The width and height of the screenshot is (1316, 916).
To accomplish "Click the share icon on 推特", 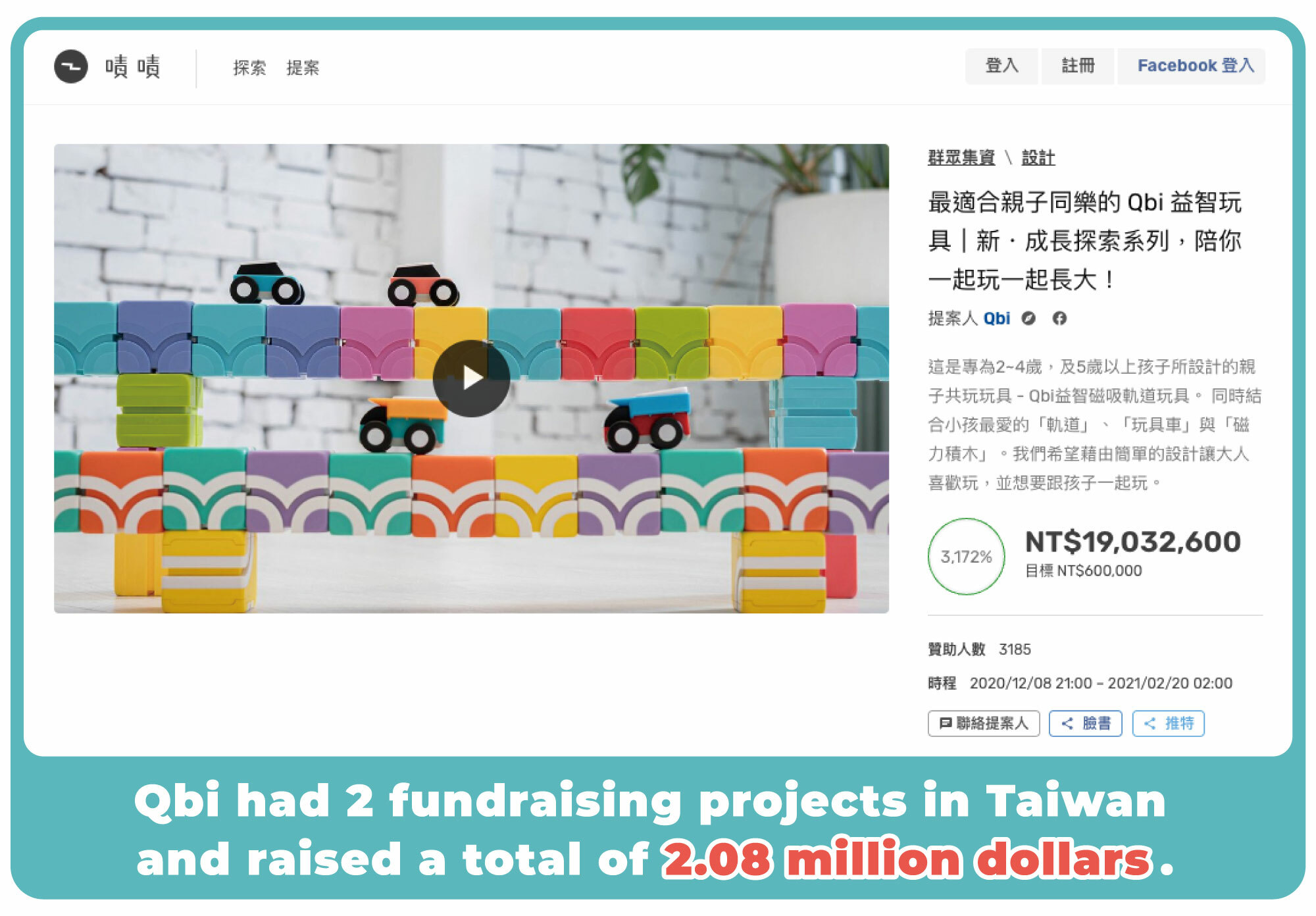I will tap(1150, 723).
